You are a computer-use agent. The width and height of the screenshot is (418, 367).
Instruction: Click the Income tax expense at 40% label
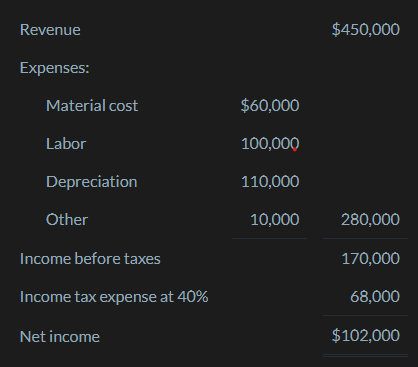[114, 297]
